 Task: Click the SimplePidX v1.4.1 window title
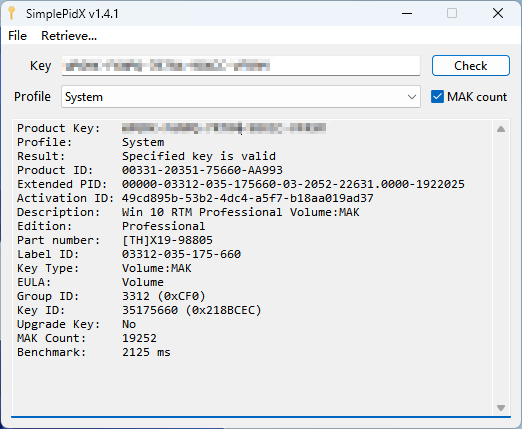click(x=72, y=14)
